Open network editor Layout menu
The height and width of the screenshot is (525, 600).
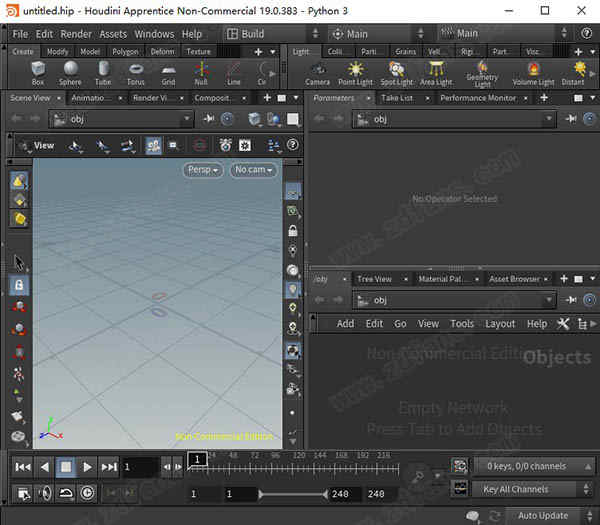(x=500, y=324)
